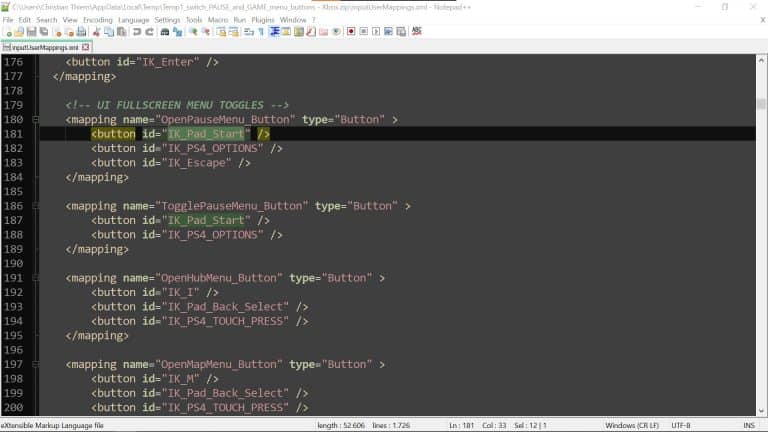
Task: Click the spell check ABC icon
Action: pyautogui.click(x=416, y=32)
